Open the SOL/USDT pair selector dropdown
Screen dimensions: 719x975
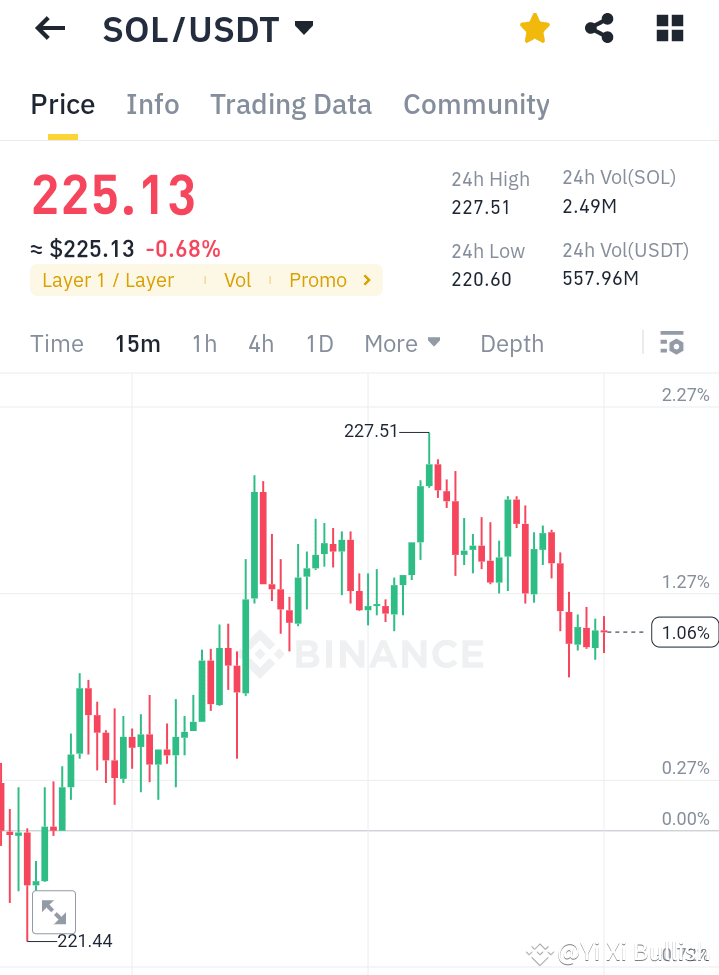pos(304,28)
